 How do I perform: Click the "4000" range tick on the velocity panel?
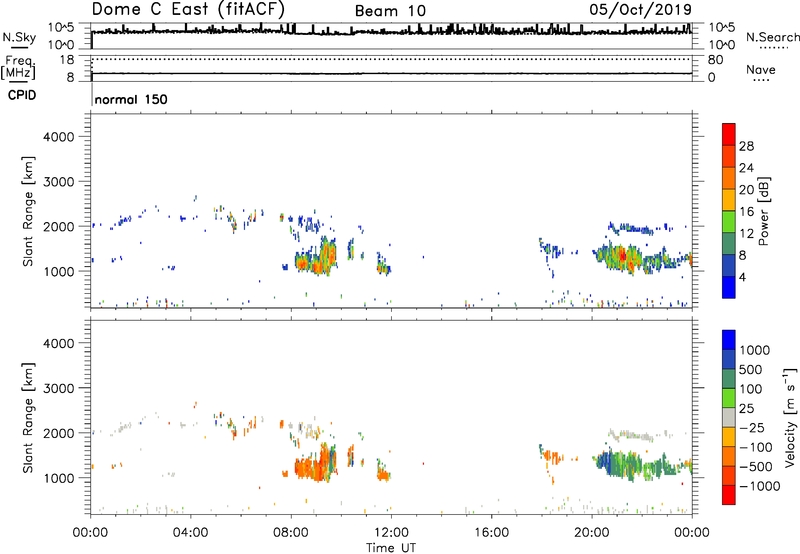tap(59, 343)
